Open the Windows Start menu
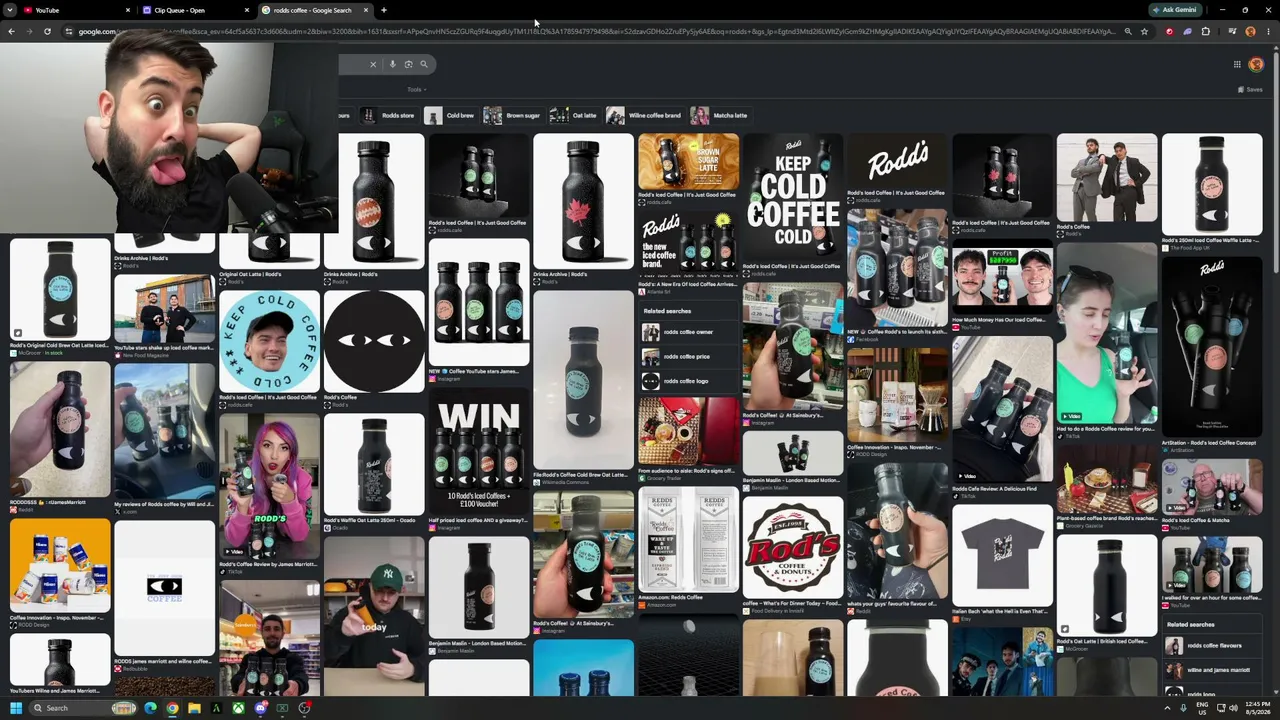The height and width of the screenshot is (720, 1280). [15, 708]
